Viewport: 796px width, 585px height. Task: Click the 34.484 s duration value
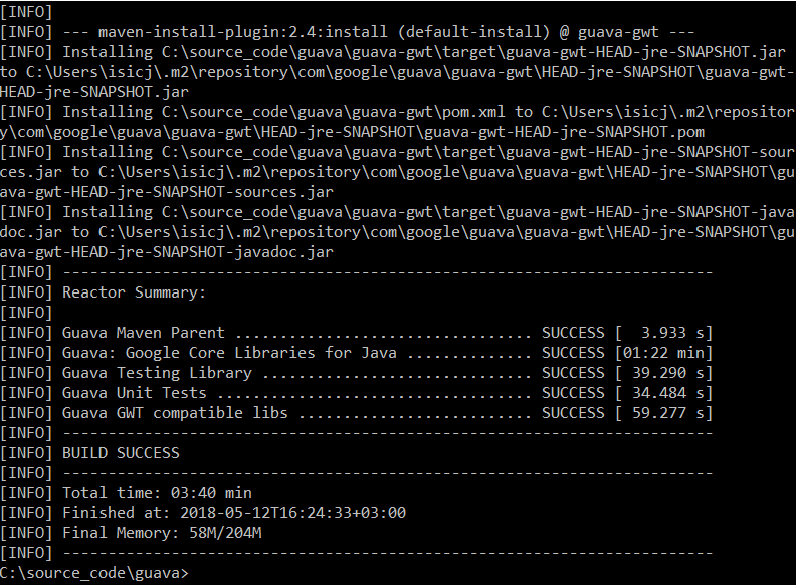click(x=670, y=393)
